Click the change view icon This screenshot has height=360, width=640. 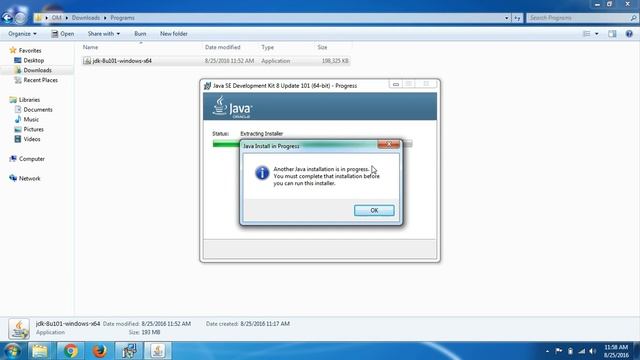tap(587, 34)
